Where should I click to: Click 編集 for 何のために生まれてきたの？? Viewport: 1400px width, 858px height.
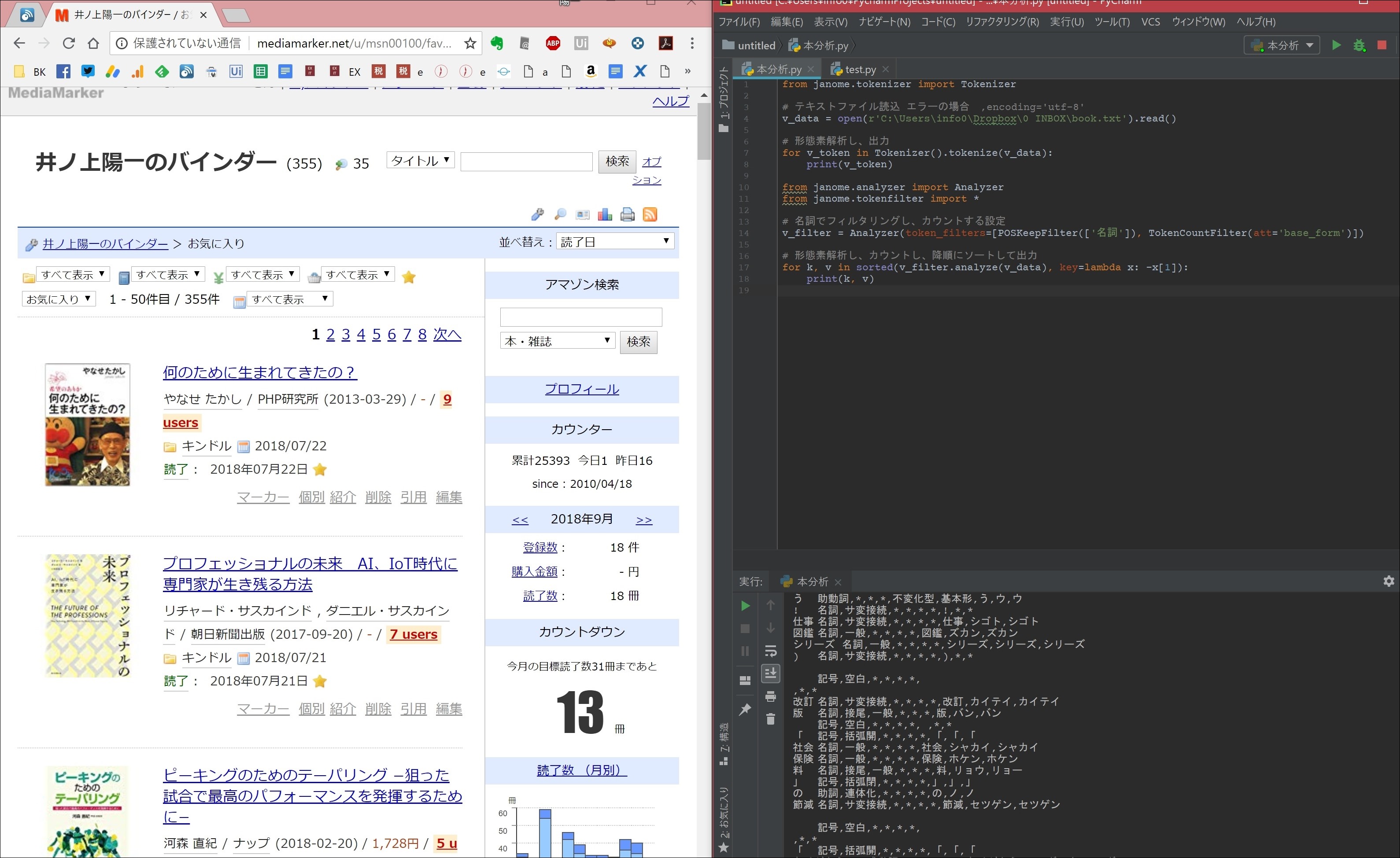click(449, 497)
